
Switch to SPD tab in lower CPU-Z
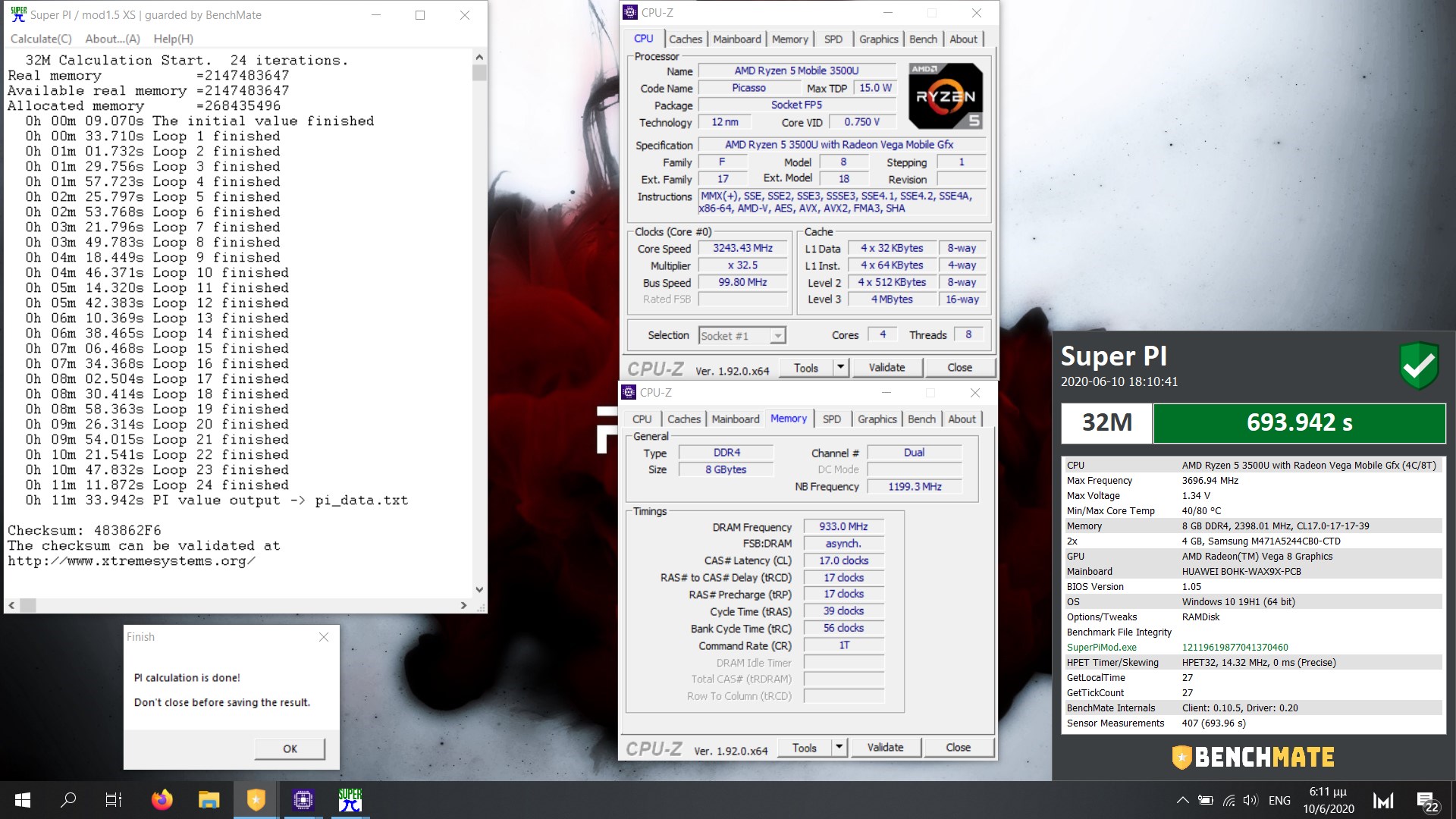pyautogui.click(x=831, y=419)
